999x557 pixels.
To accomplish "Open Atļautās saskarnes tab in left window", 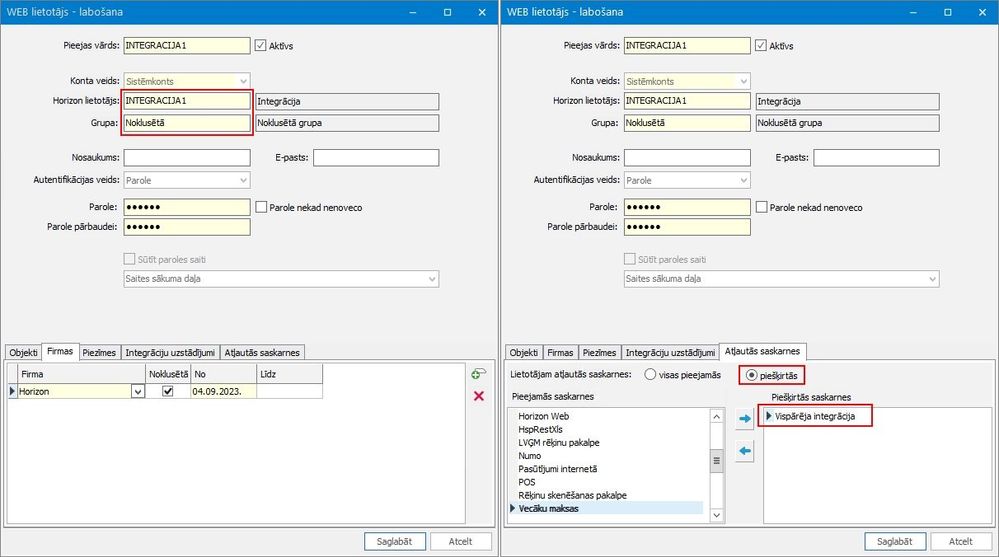I will click(x=262, y=352).
